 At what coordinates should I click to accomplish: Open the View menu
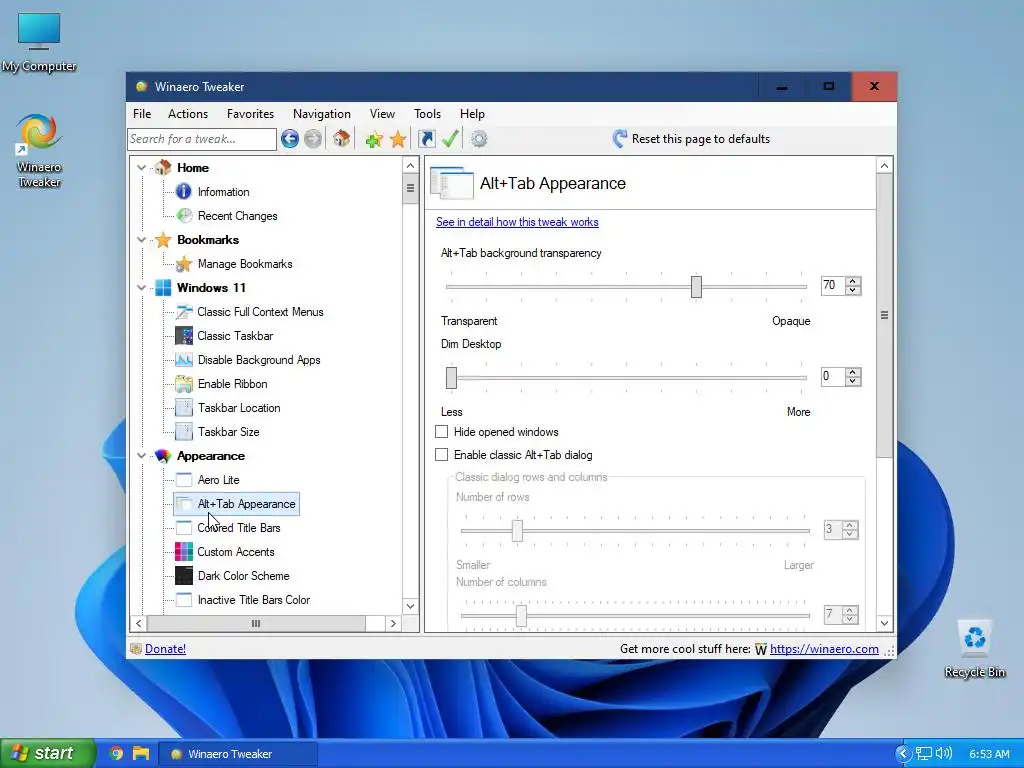[382, 114]
